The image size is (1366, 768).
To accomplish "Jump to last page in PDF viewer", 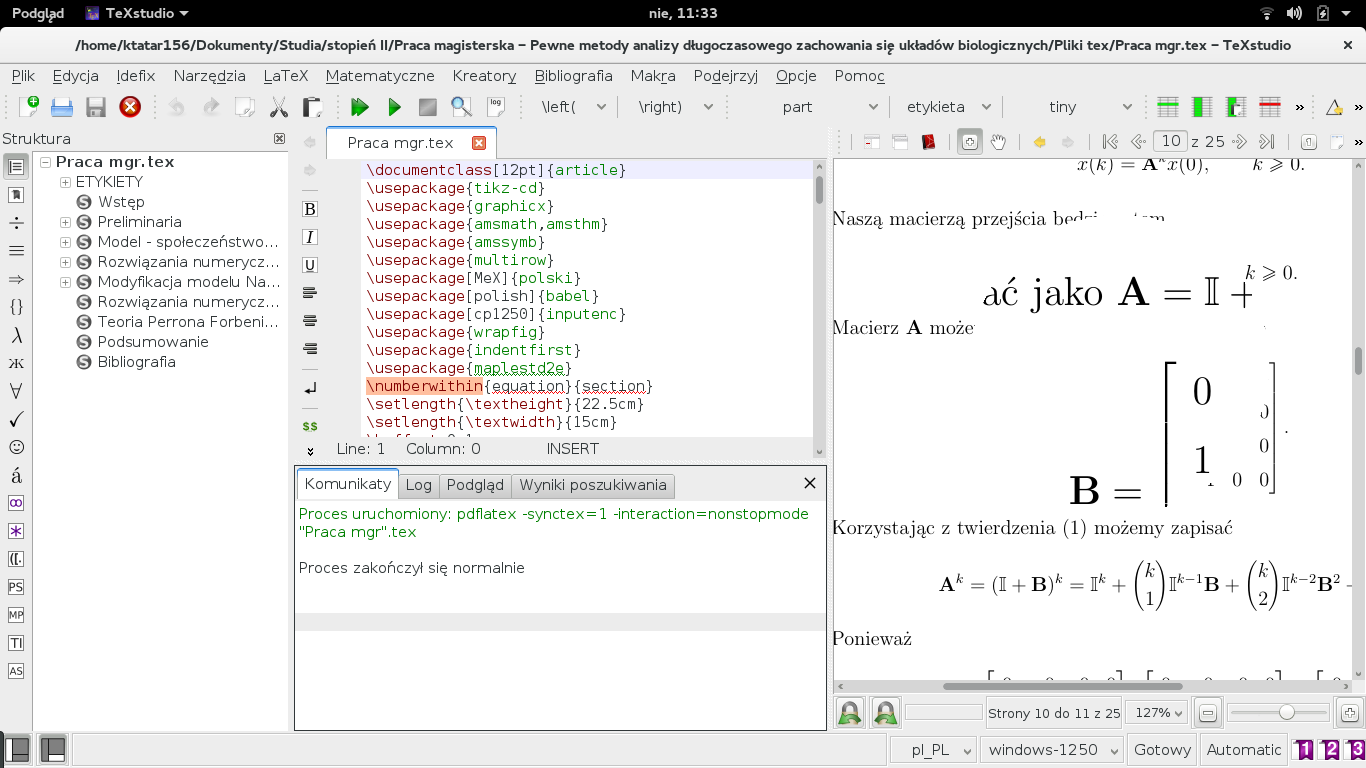I will point(1266,142).
